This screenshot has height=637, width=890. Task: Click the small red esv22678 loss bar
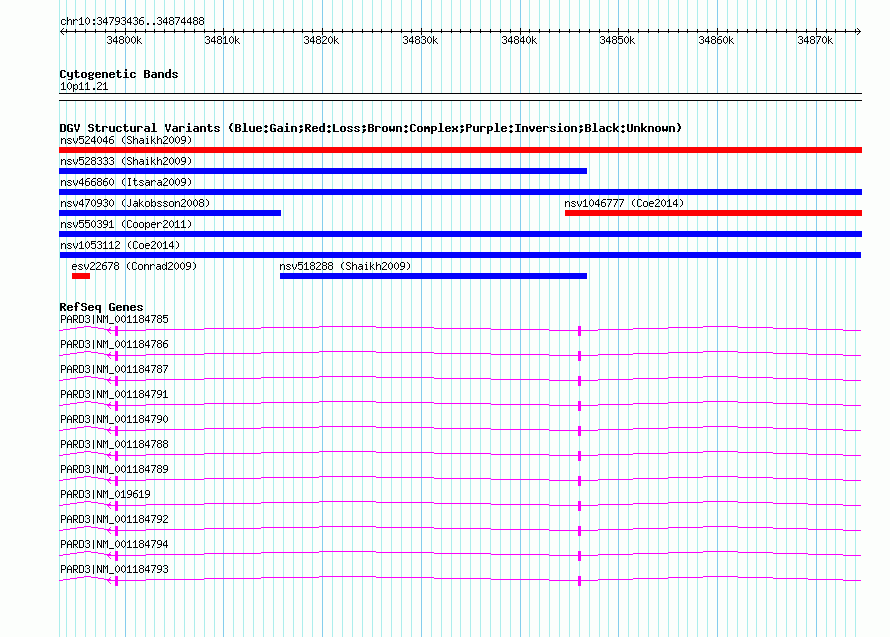pos(81,276)
